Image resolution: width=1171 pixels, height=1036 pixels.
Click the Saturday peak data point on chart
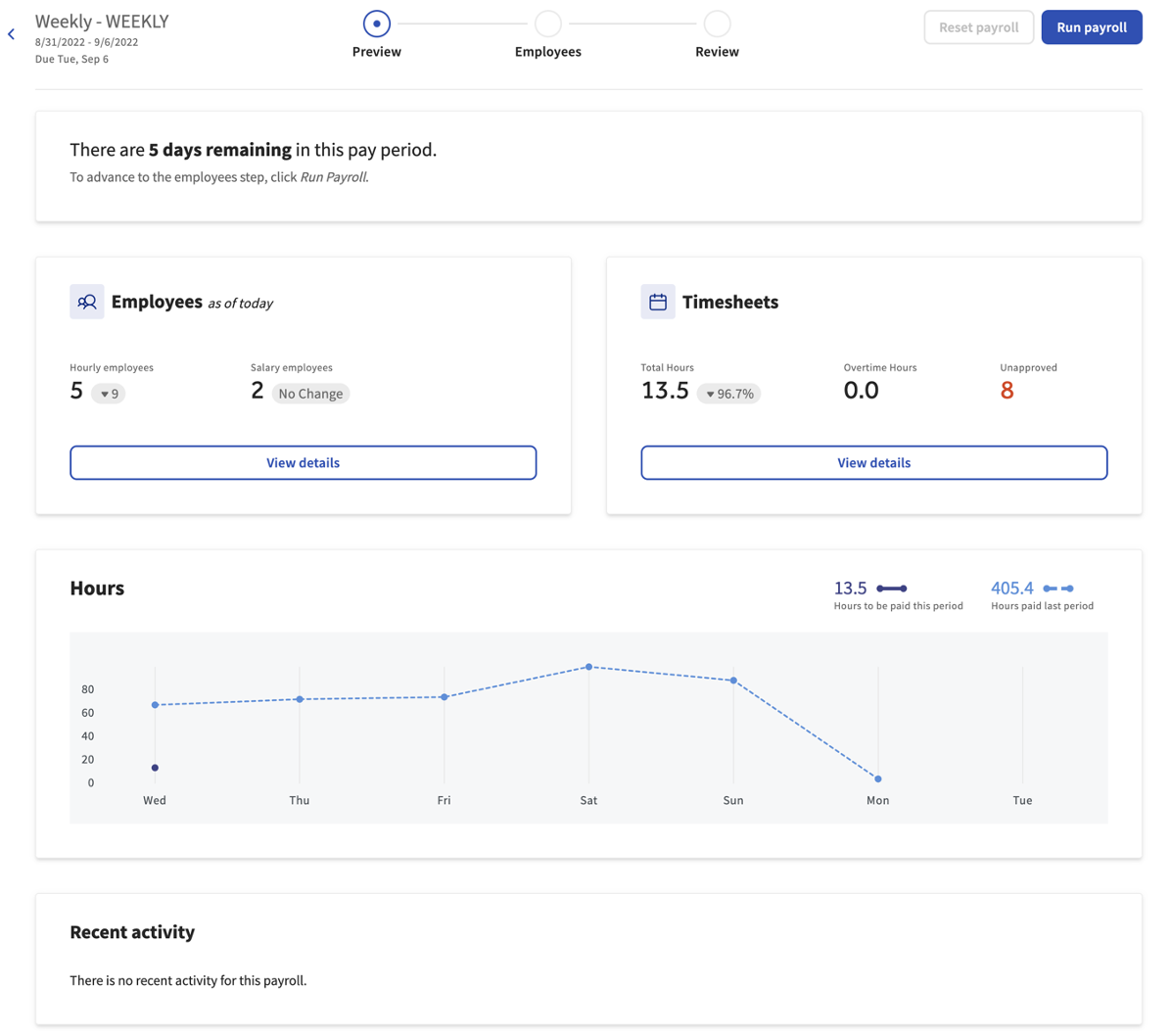tap(588, 666)
